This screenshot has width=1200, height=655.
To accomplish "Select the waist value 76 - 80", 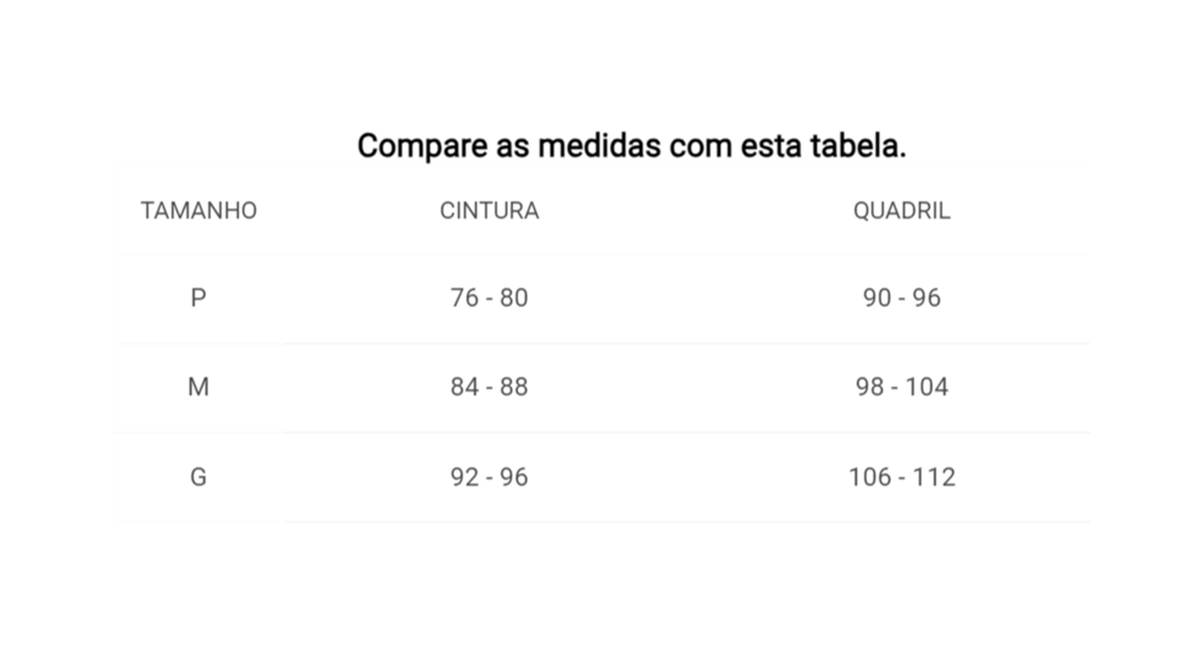I will (x=489, y=298).
